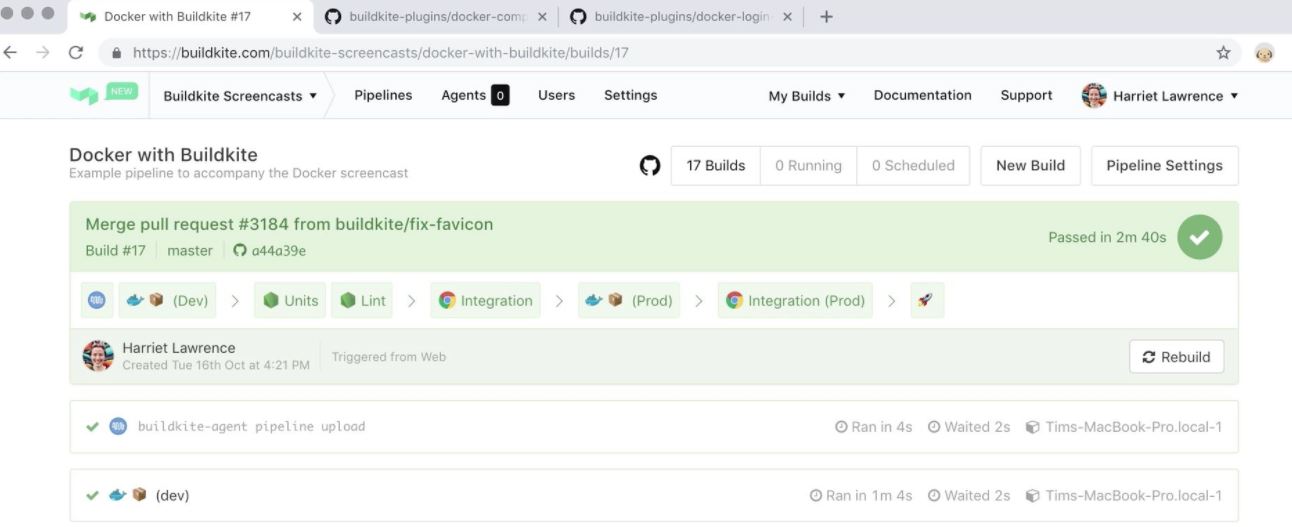Open organization Settings

[630, 95]
